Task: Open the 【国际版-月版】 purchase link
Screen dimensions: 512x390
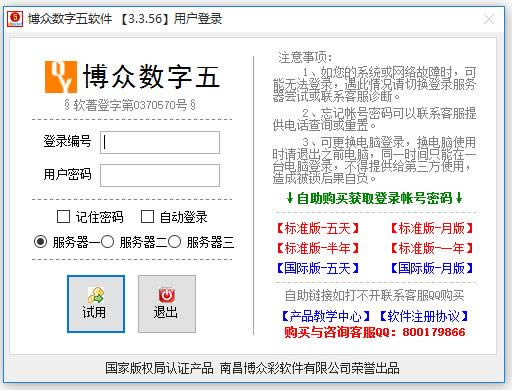Action: [x=432, y=268]
